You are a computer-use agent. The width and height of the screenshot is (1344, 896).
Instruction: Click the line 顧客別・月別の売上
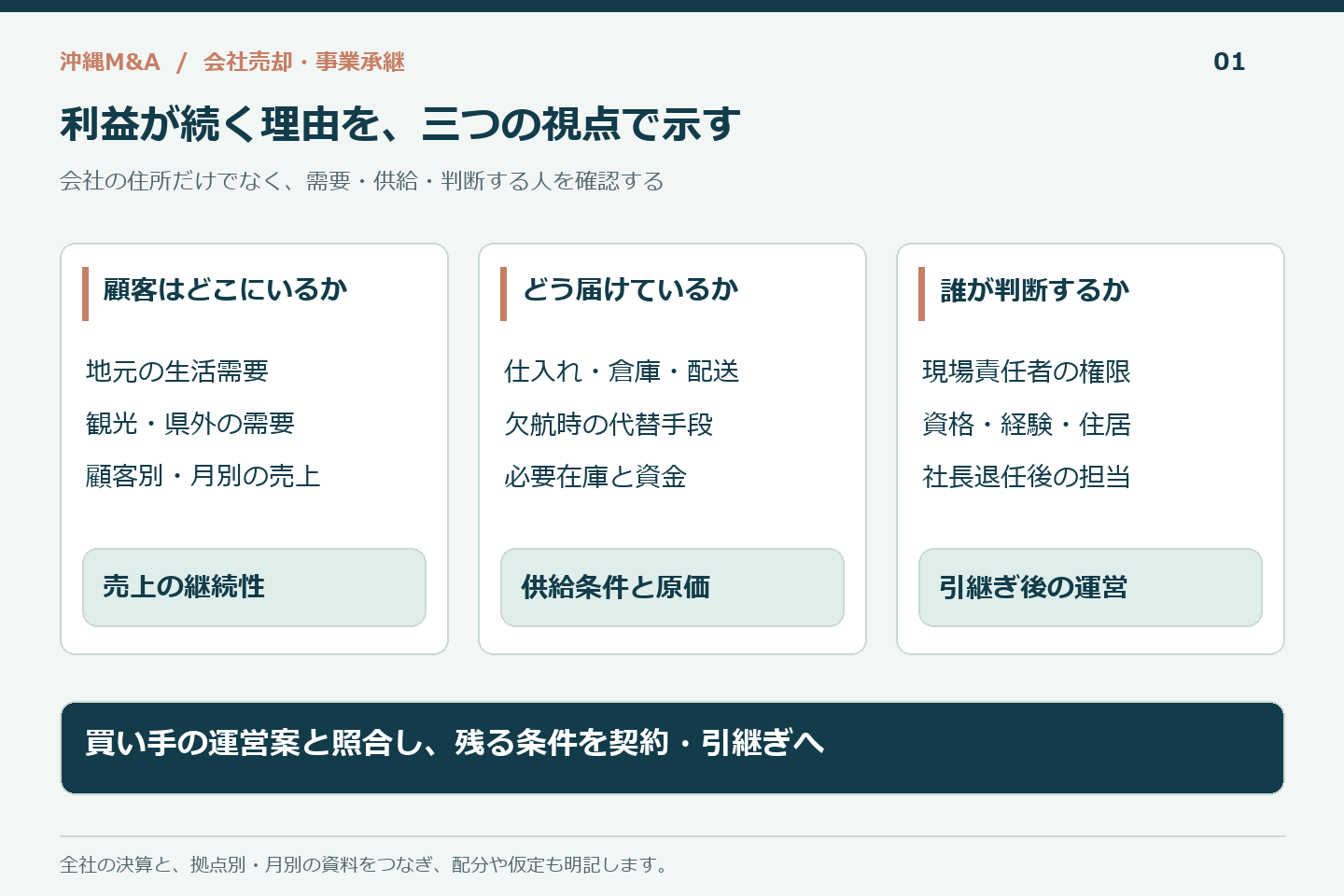[x=203, y=476]
